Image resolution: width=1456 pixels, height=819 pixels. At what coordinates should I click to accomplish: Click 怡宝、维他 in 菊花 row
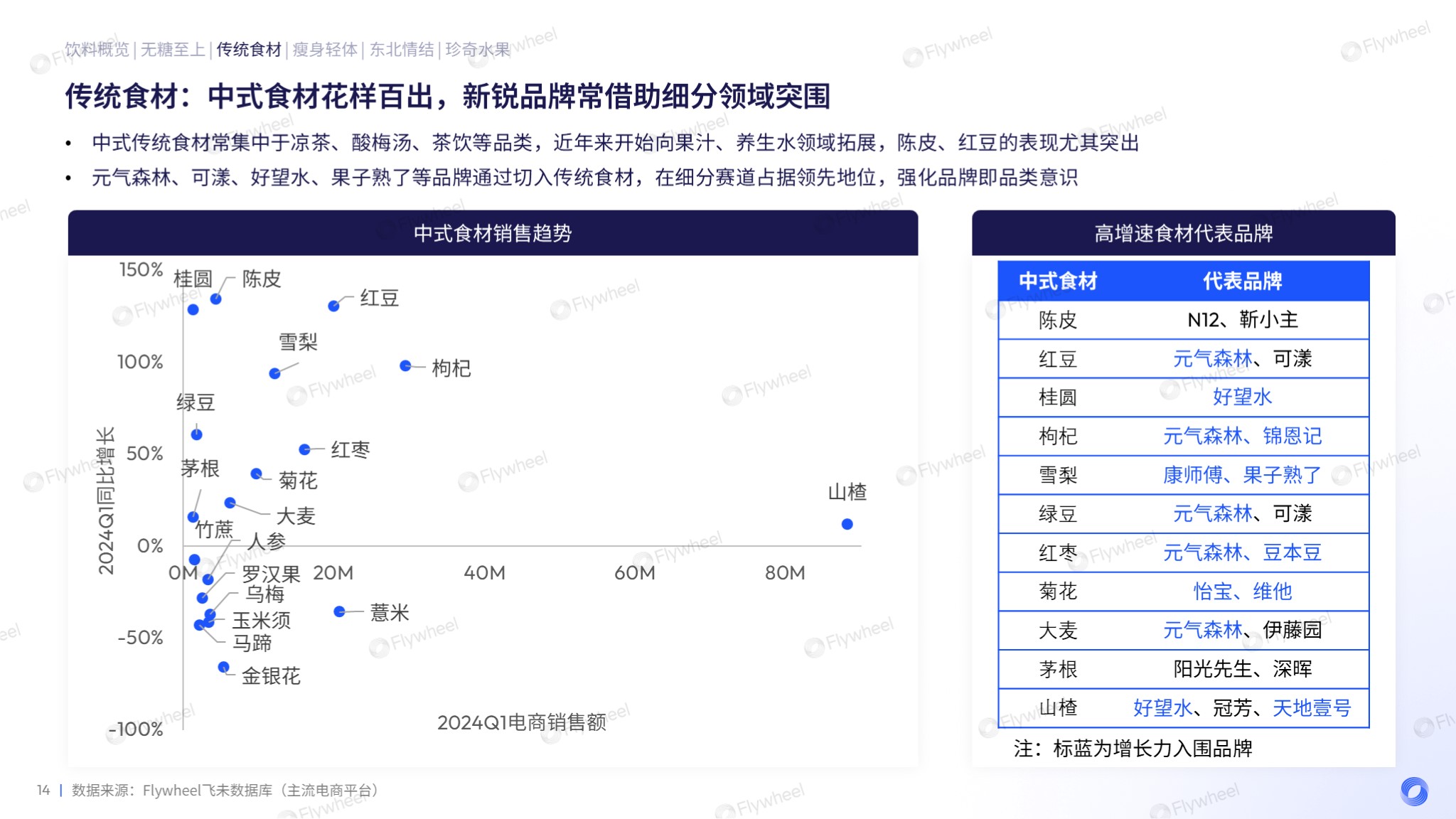[x=1242, y=591]
